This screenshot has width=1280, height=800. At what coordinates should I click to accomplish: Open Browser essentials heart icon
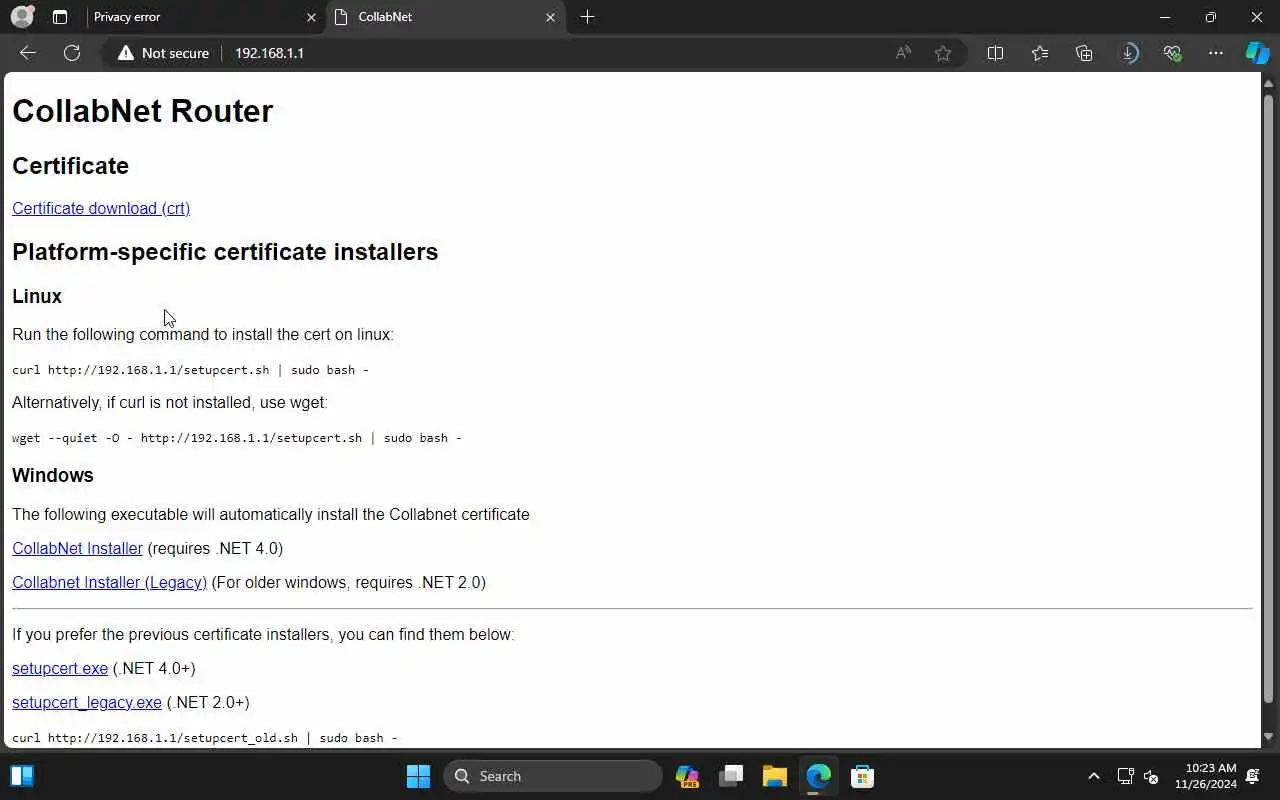tap(1173, 53)
